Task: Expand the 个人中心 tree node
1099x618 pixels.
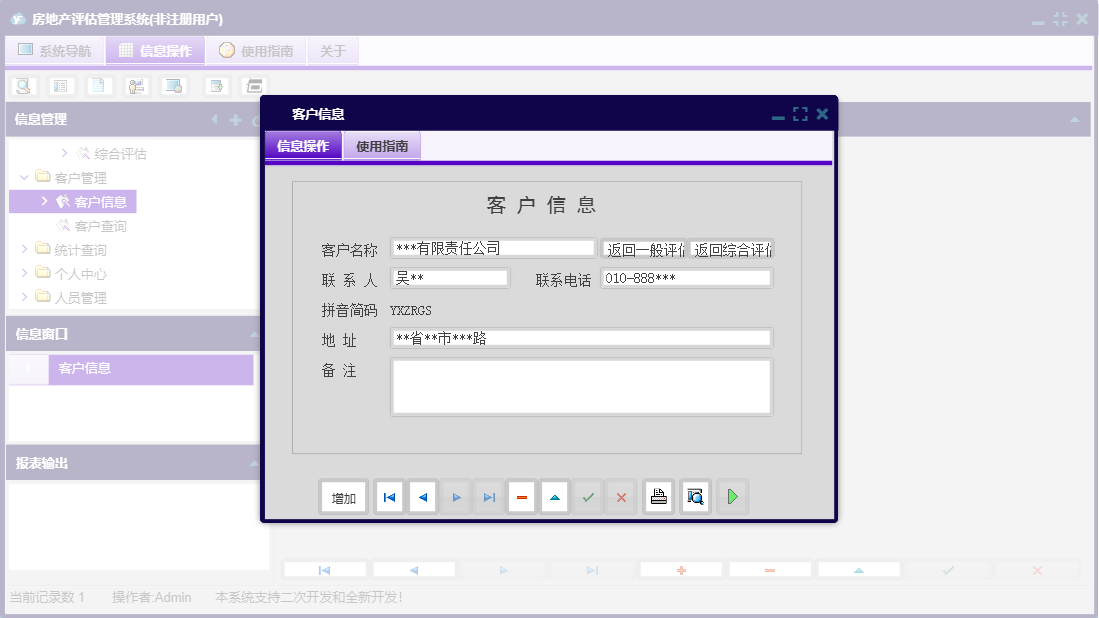Action: 25,273
